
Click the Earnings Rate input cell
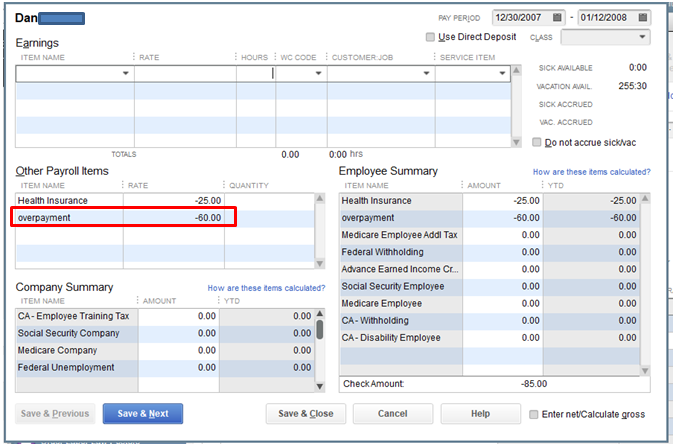[185, 73]
